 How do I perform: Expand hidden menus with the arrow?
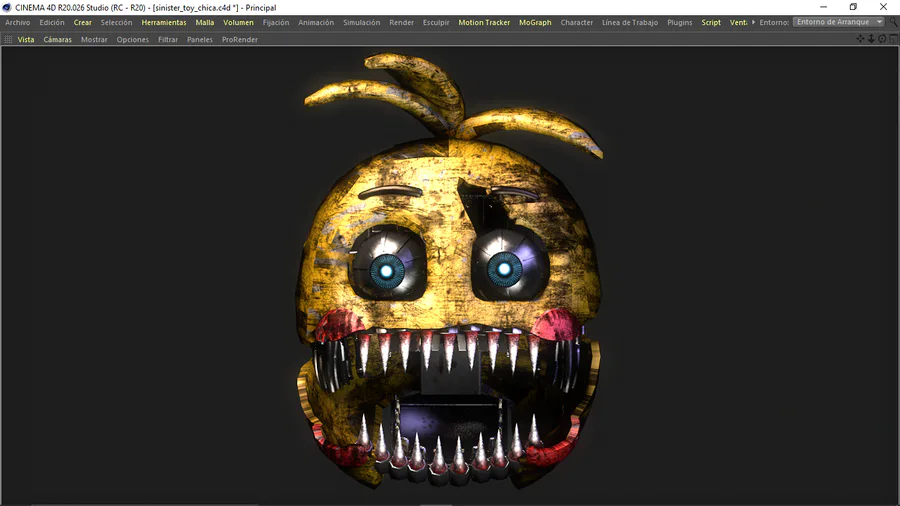coord(753,22)
